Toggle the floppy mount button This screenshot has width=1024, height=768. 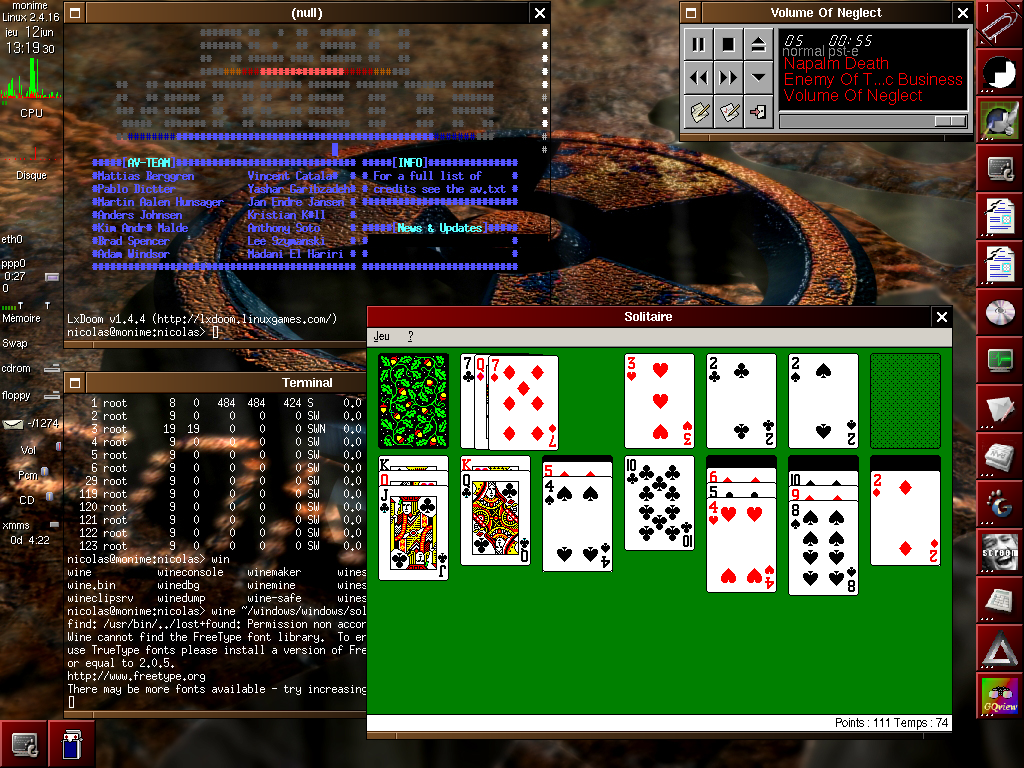(x=52, y=396)
